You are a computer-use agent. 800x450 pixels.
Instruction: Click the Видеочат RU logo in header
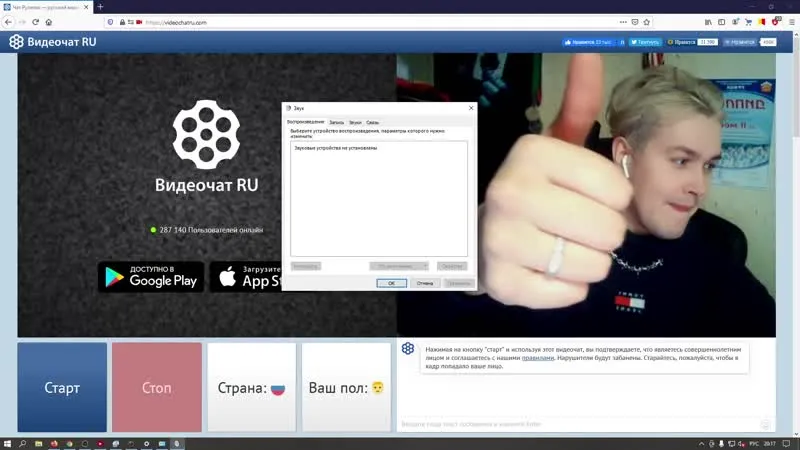53,42
